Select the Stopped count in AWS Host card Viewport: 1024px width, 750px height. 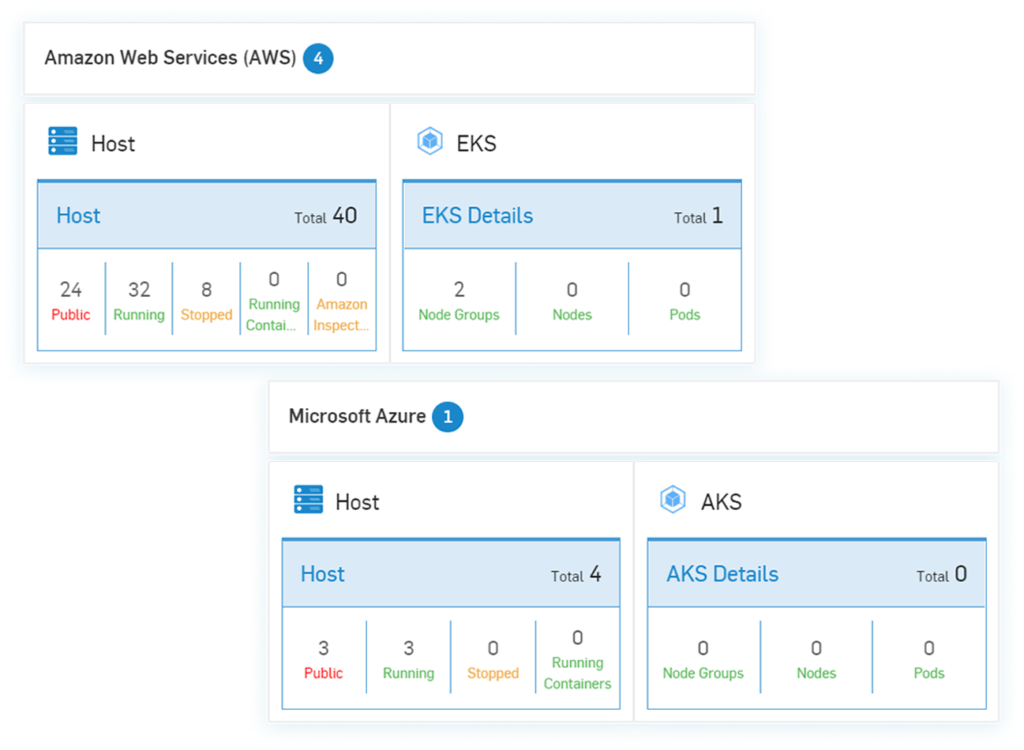[x=206, y=297]
